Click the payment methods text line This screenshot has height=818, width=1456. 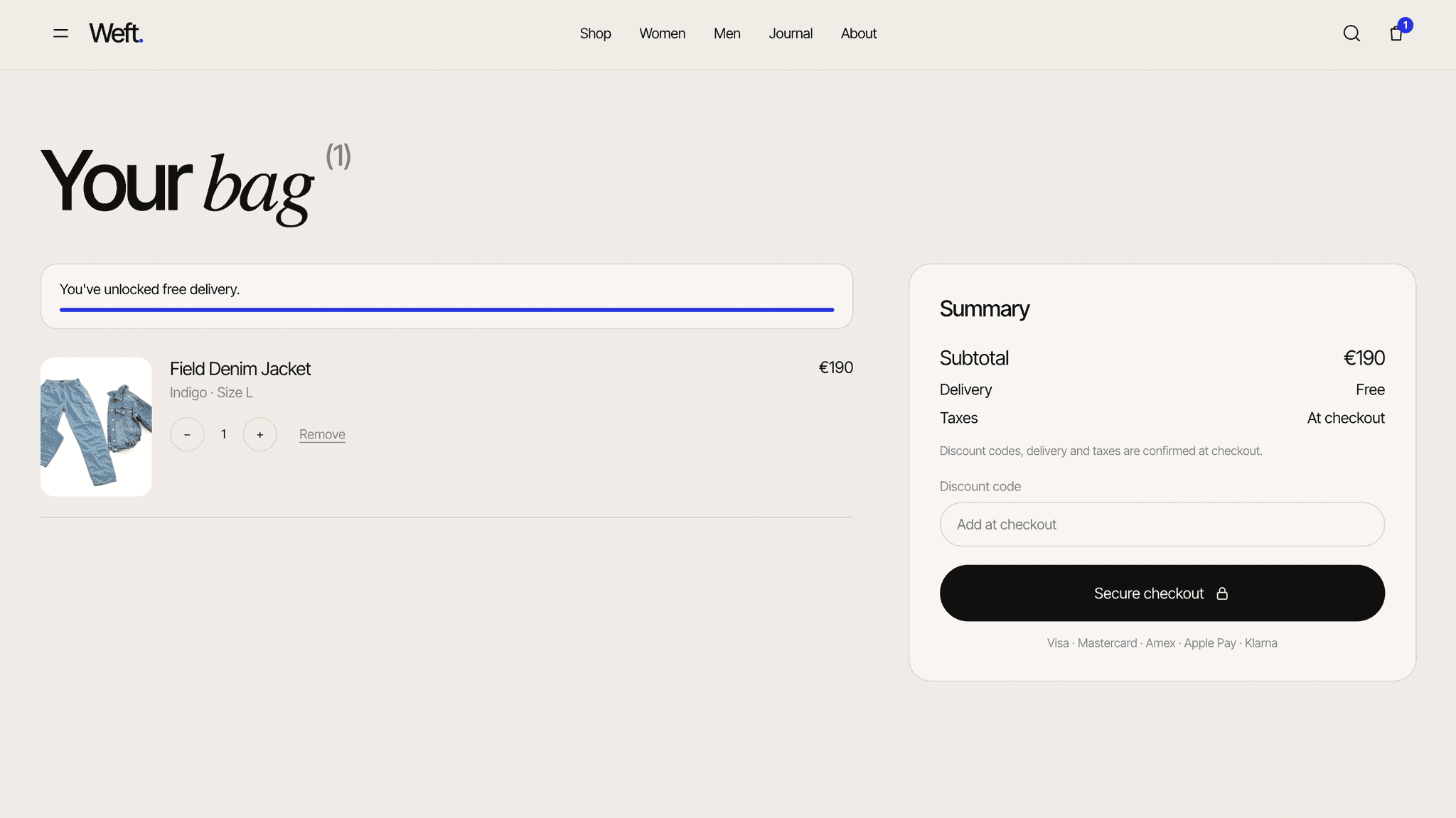(1162, 643)
